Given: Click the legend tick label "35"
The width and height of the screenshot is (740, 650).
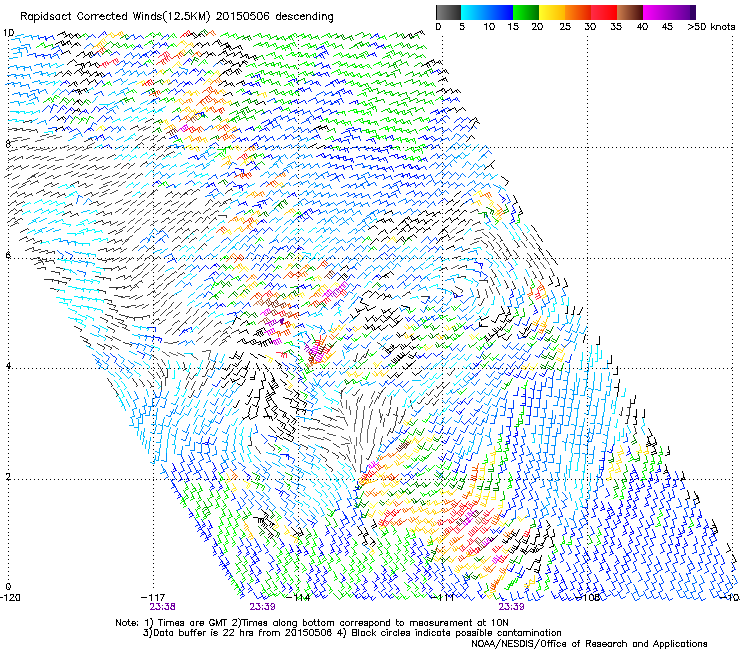Looking at the screenshot, I should pos(616,27).
